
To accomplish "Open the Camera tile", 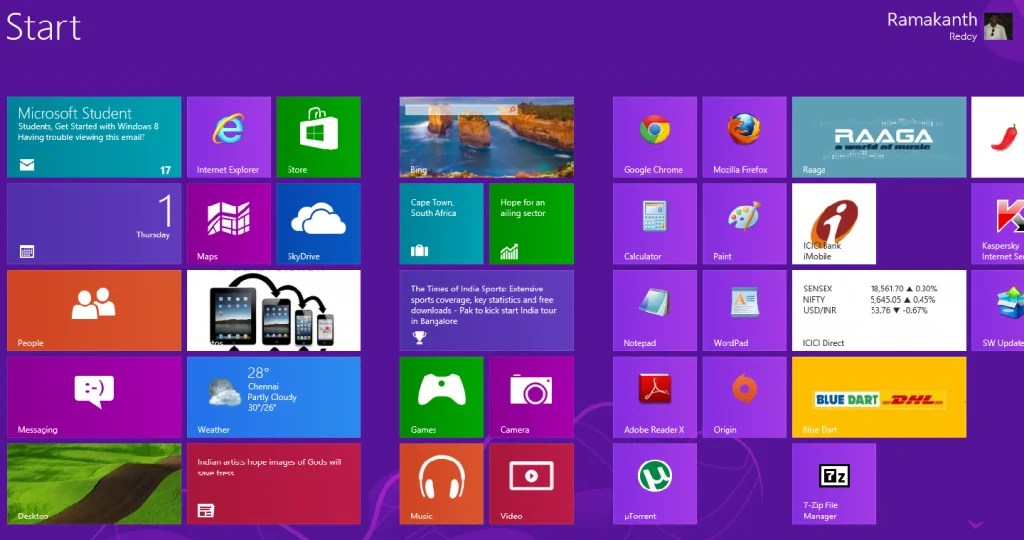I will click(x=532, y=397).
